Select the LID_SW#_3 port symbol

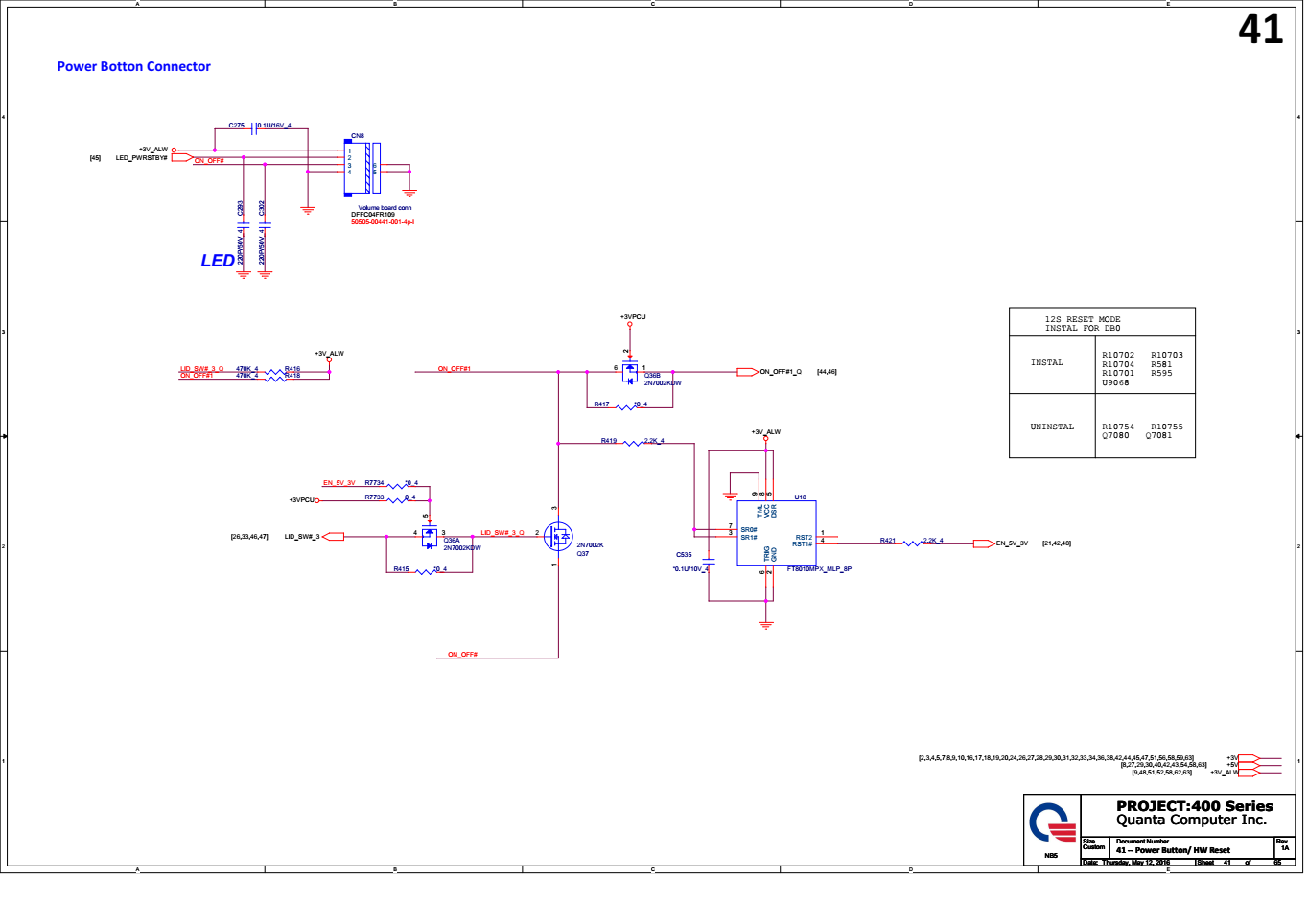(x=333, y=537)
